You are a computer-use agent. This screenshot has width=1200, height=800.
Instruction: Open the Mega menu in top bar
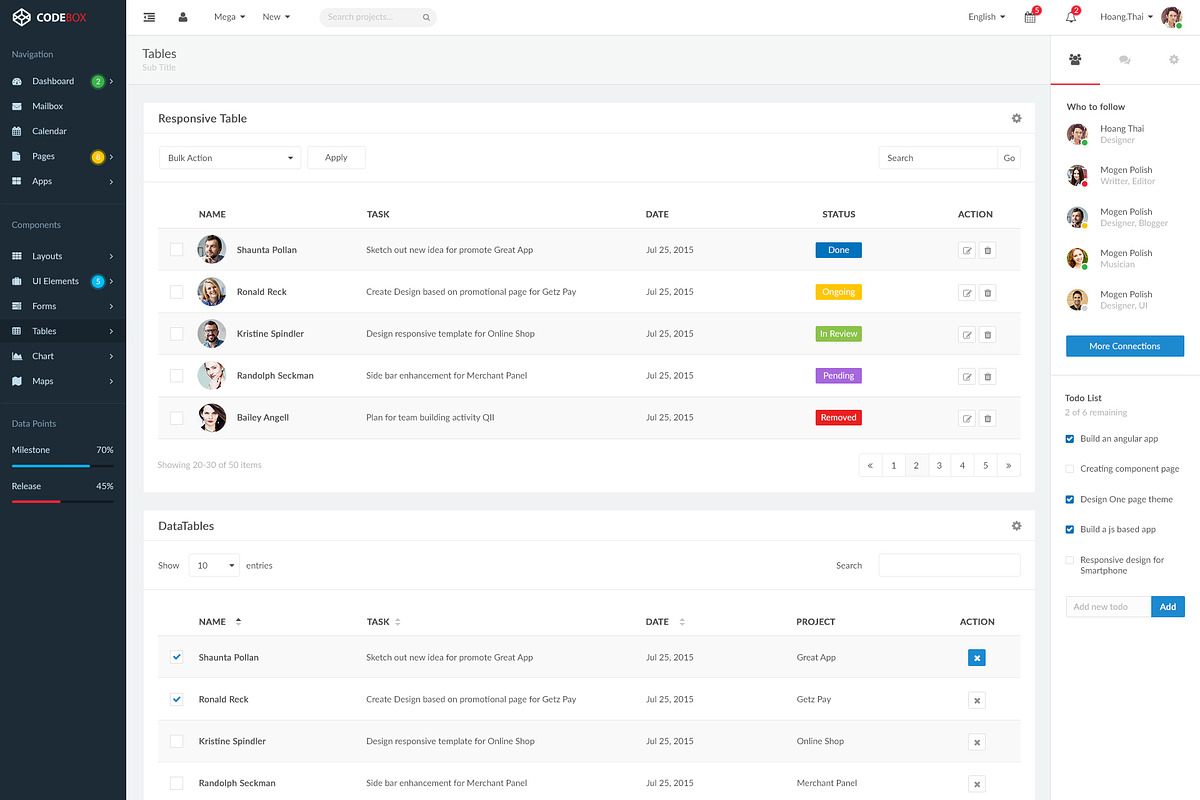pos(228,16)
